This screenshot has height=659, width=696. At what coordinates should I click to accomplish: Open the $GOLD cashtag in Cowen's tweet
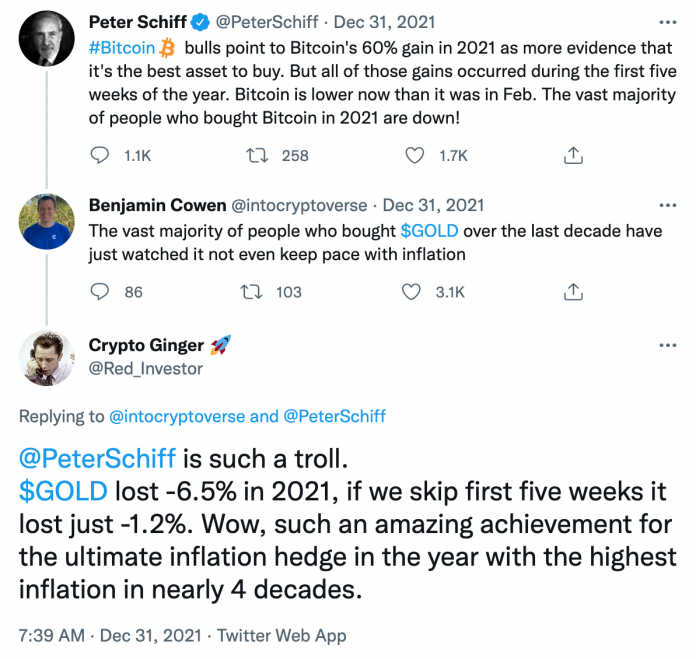(431, 230)
